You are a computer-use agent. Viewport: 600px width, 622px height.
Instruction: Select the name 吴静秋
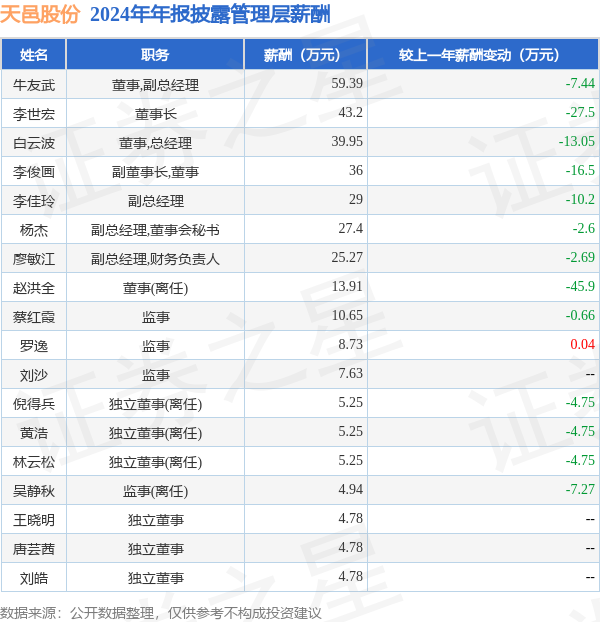pos(34,491)
